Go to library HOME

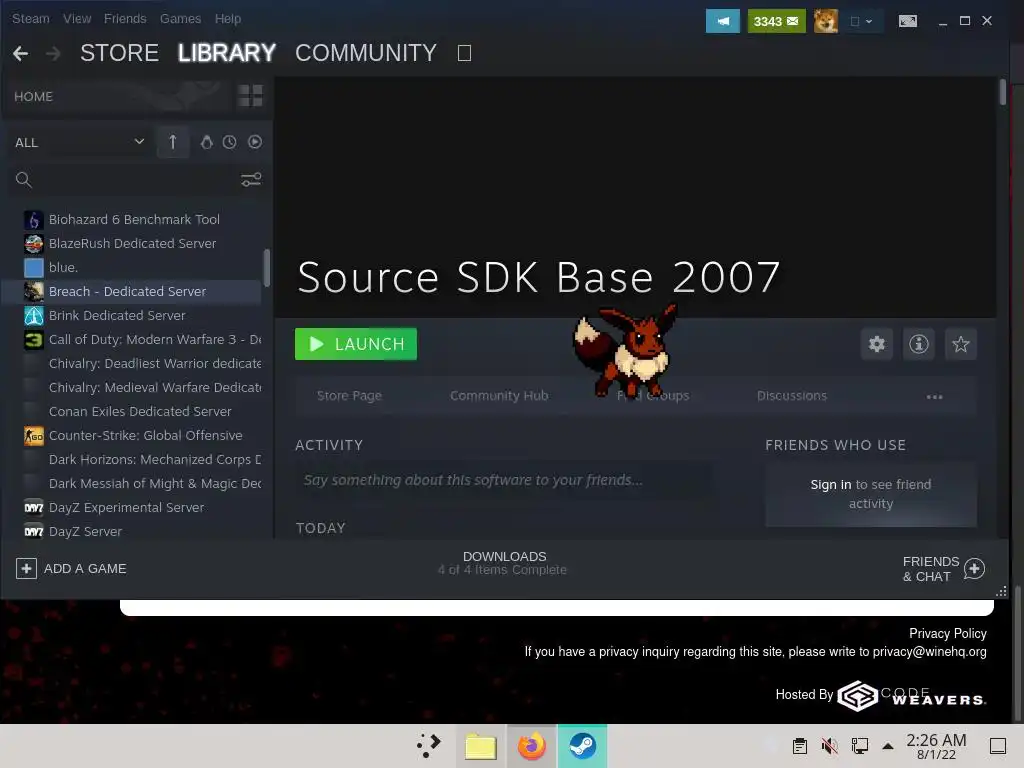pos(33,96)
